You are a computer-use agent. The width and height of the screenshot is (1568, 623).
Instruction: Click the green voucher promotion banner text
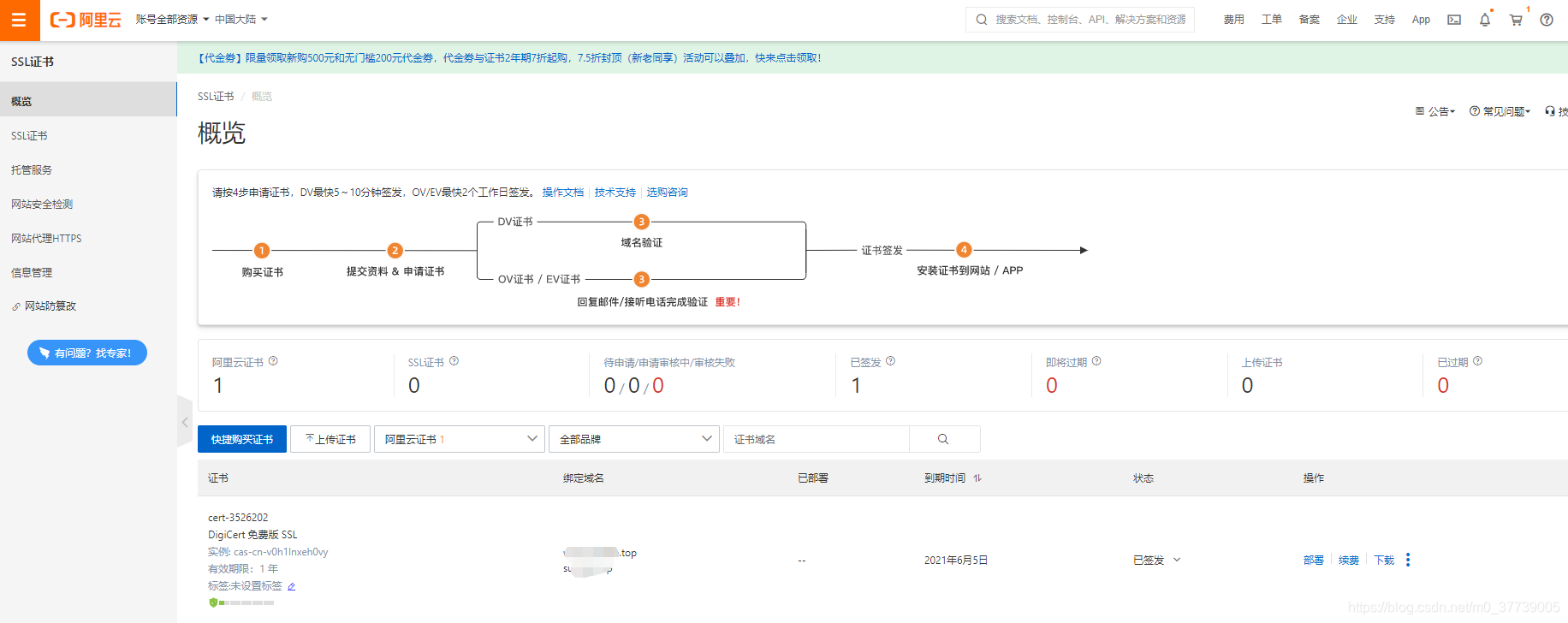(509, 58)
